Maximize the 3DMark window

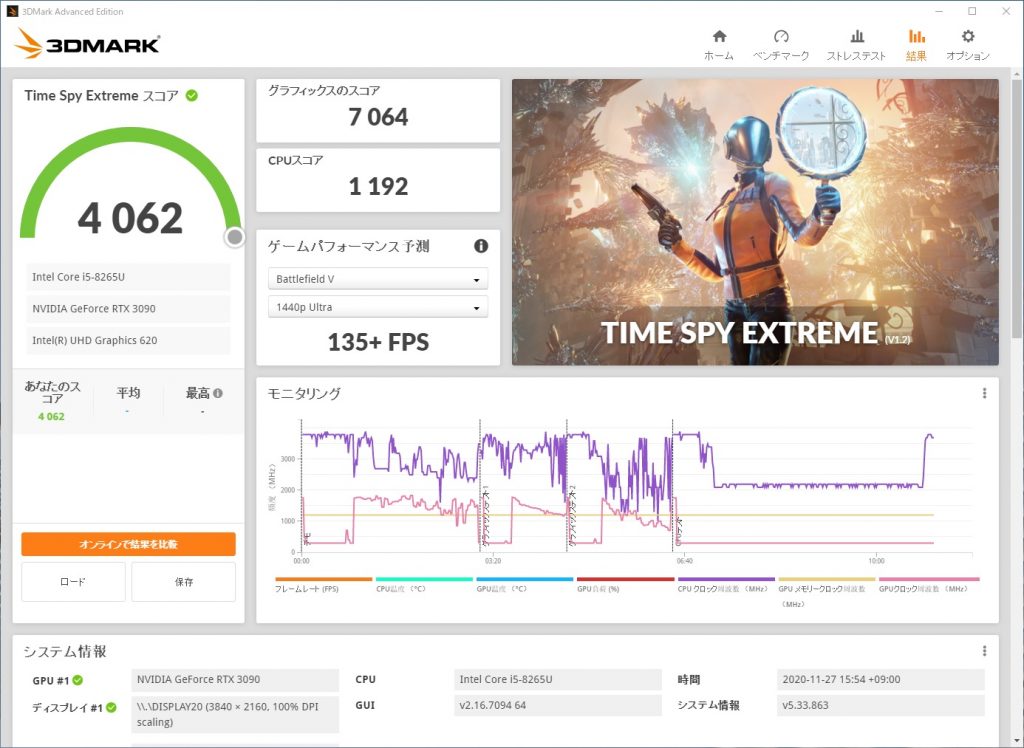pos(972,11)
